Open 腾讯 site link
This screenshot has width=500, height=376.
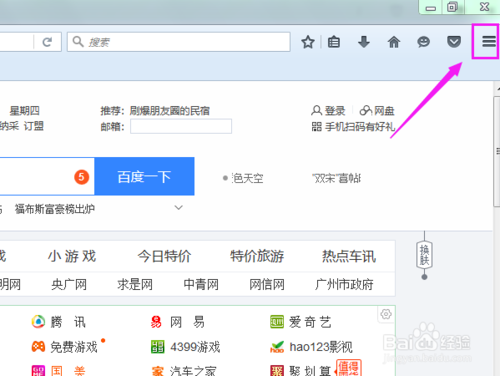(x=68, y=322)
